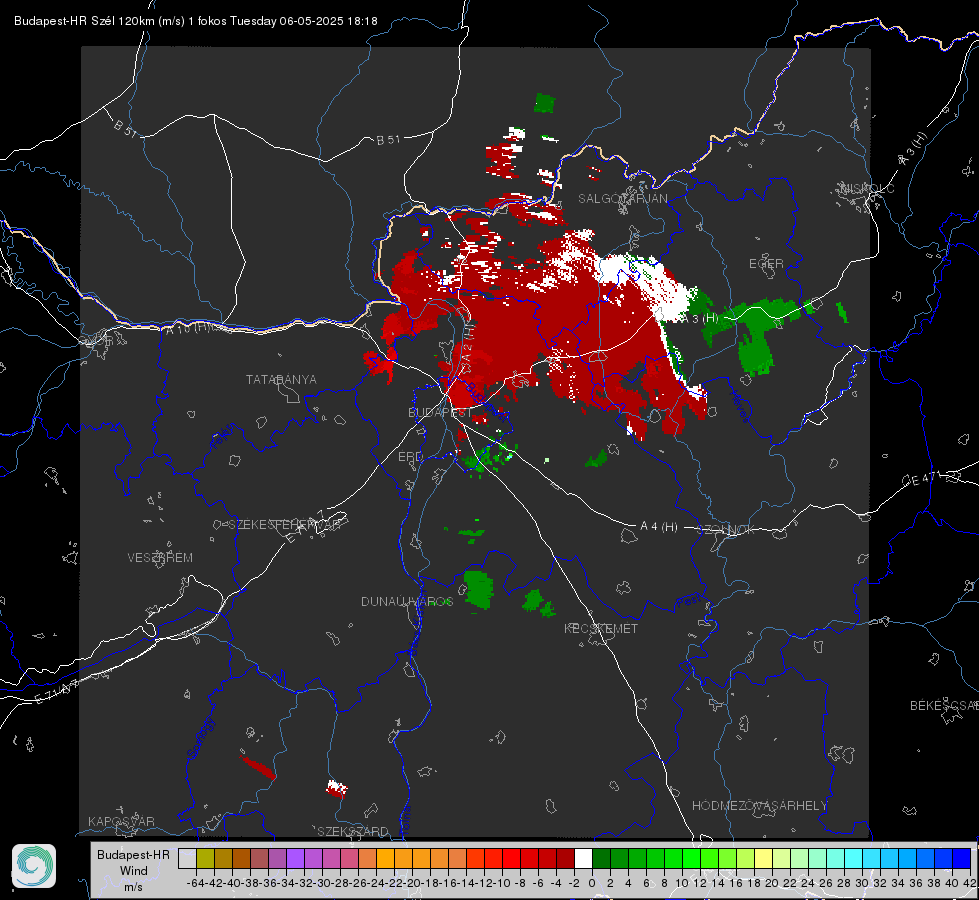Click the radar title text with timestamp 18:18

point(195,21)
